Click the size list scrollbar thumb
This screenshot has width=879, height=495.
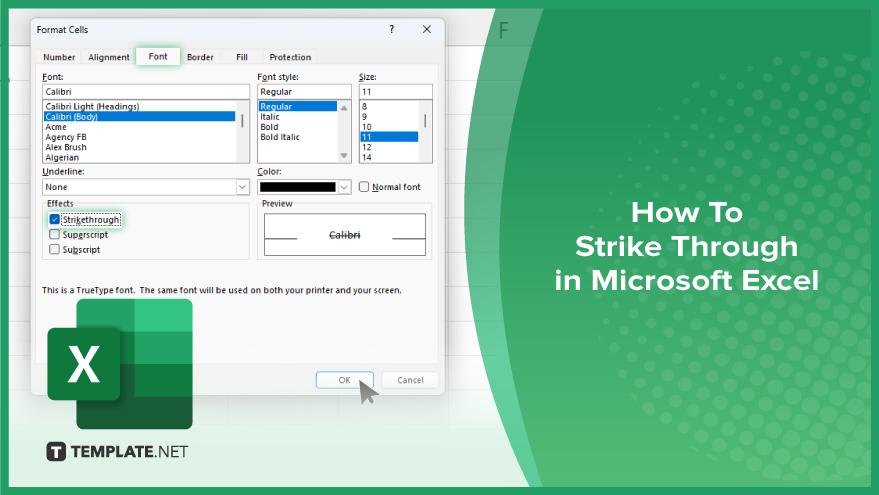pyautogui.click(x=425, y=121)
